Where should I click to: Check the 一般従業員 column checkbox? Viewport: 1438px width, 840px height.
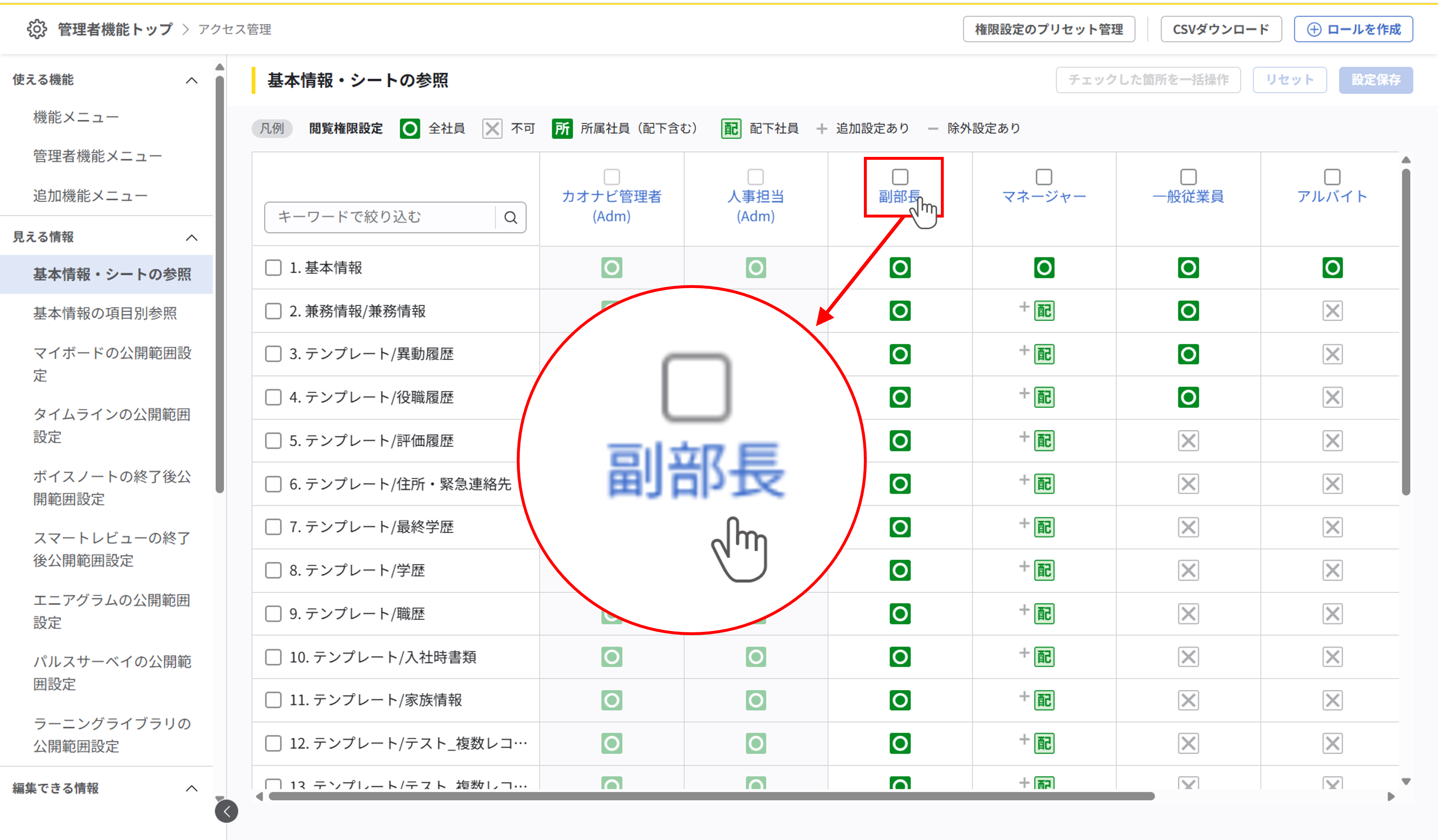(x=1188, y=177)
